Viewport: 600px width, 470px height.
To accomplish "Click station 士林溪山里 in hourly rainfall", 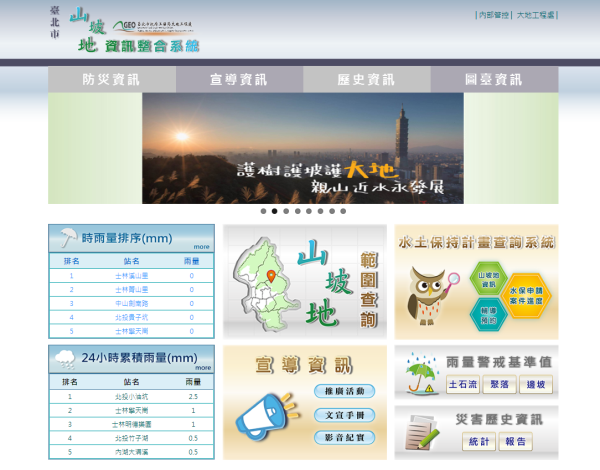I will coord(132,276).
